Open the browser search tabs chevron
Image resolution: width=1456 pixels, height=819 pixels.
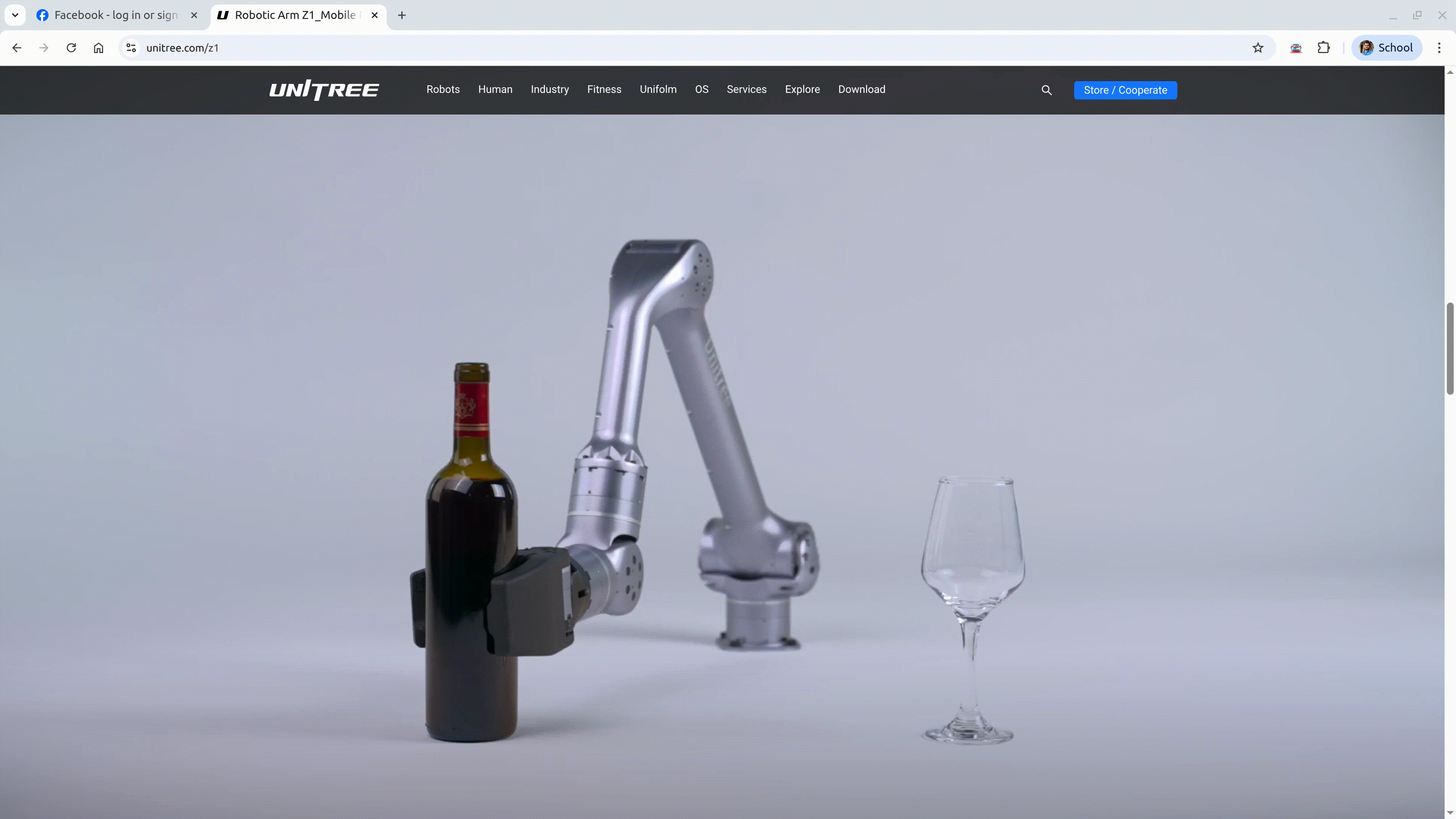click(15, 15)
